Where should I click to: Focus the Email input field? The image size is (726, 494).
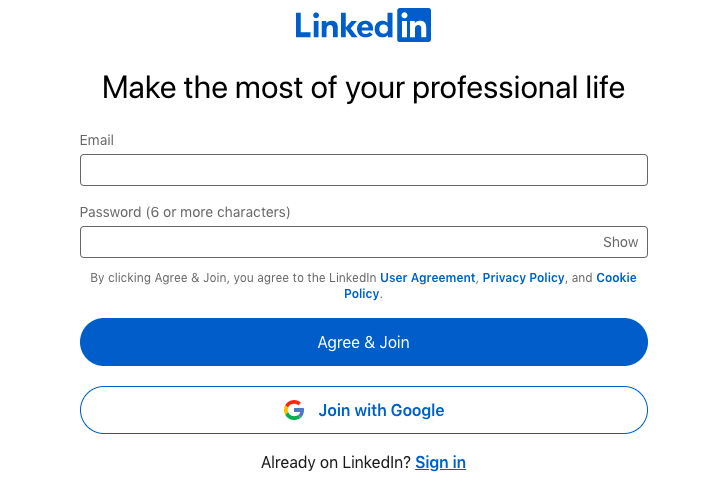point(363,170)
